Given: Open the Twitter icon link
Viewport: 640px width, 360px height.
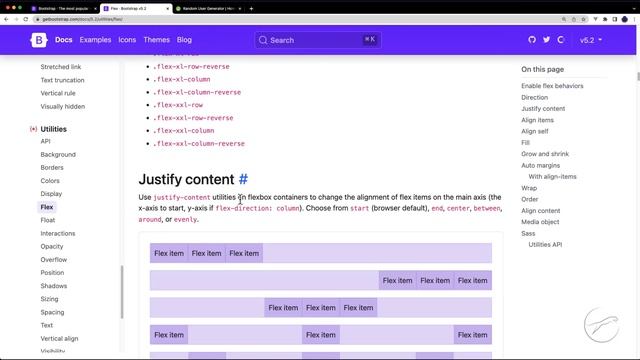Looking at the screenshot, I should (x=547, y=40).
